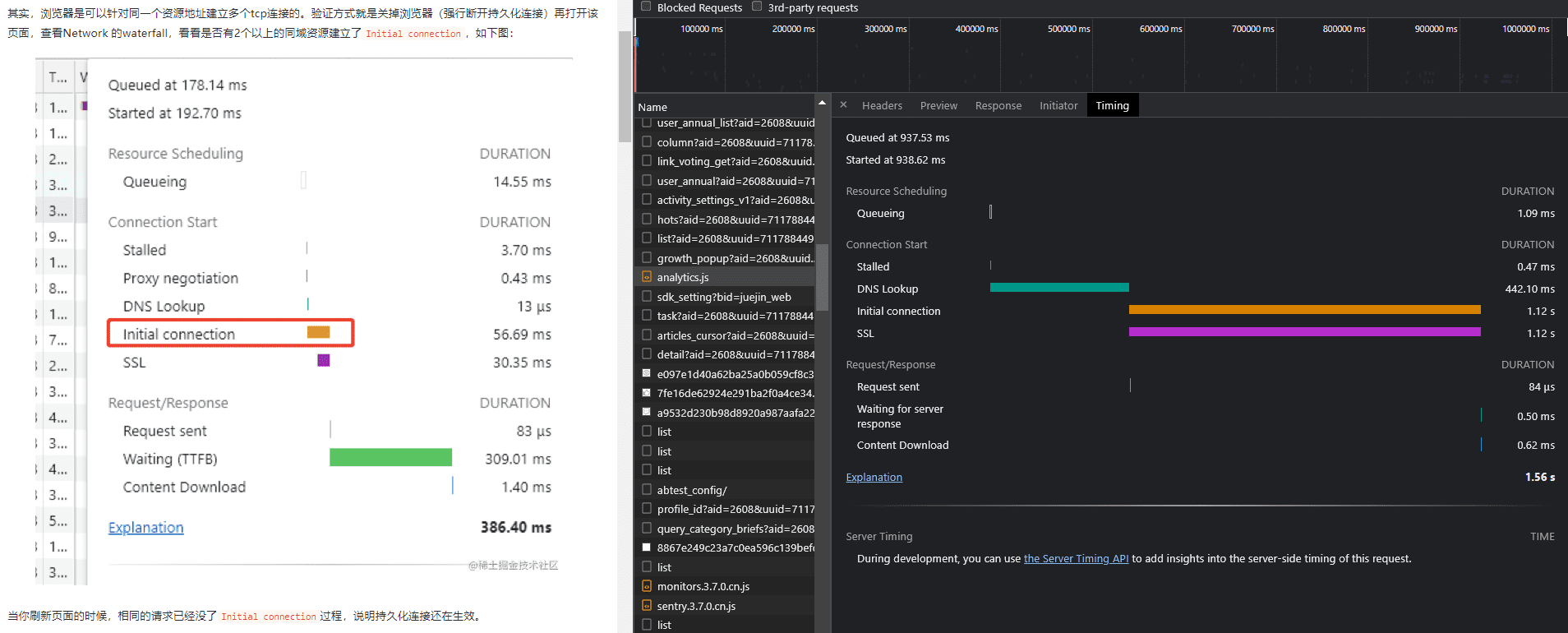The image size is (1568, 633).
Task: Click the monitors.3.7.0.cn.js script file icon
Action: [x=647, y=586]
